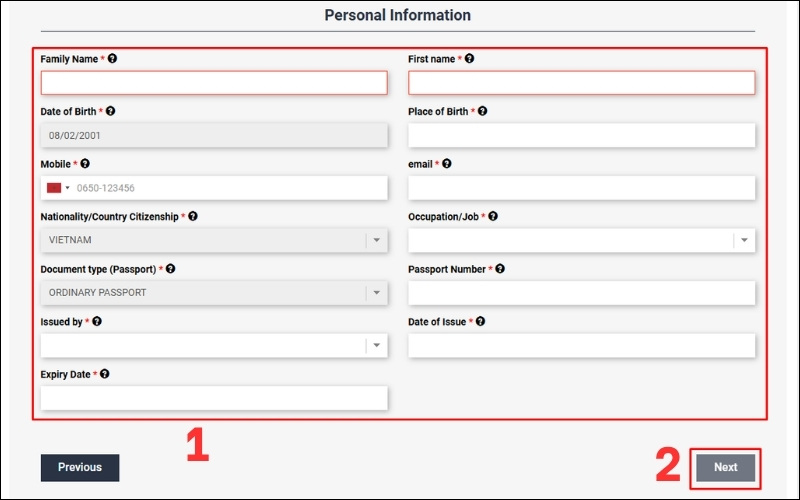
Task: Open the Document type ORDINARY PASSPORT dropdown
Action: point(376,293)
